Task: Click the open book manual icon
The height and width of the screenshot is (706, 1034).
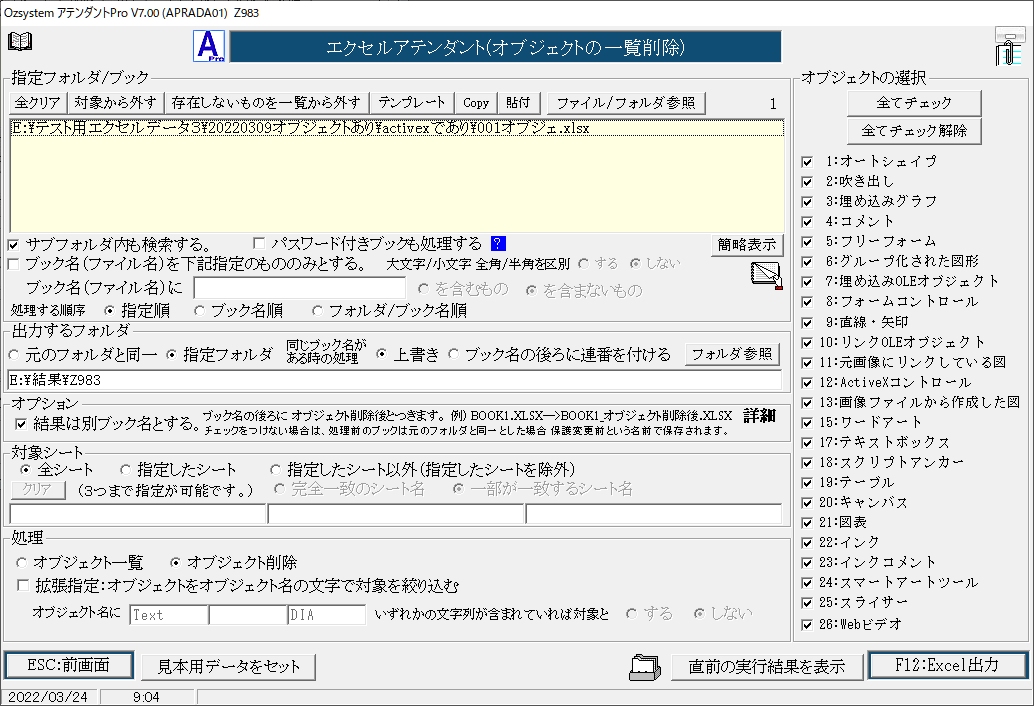Action: pyautogui.click(x=20, y=41)
